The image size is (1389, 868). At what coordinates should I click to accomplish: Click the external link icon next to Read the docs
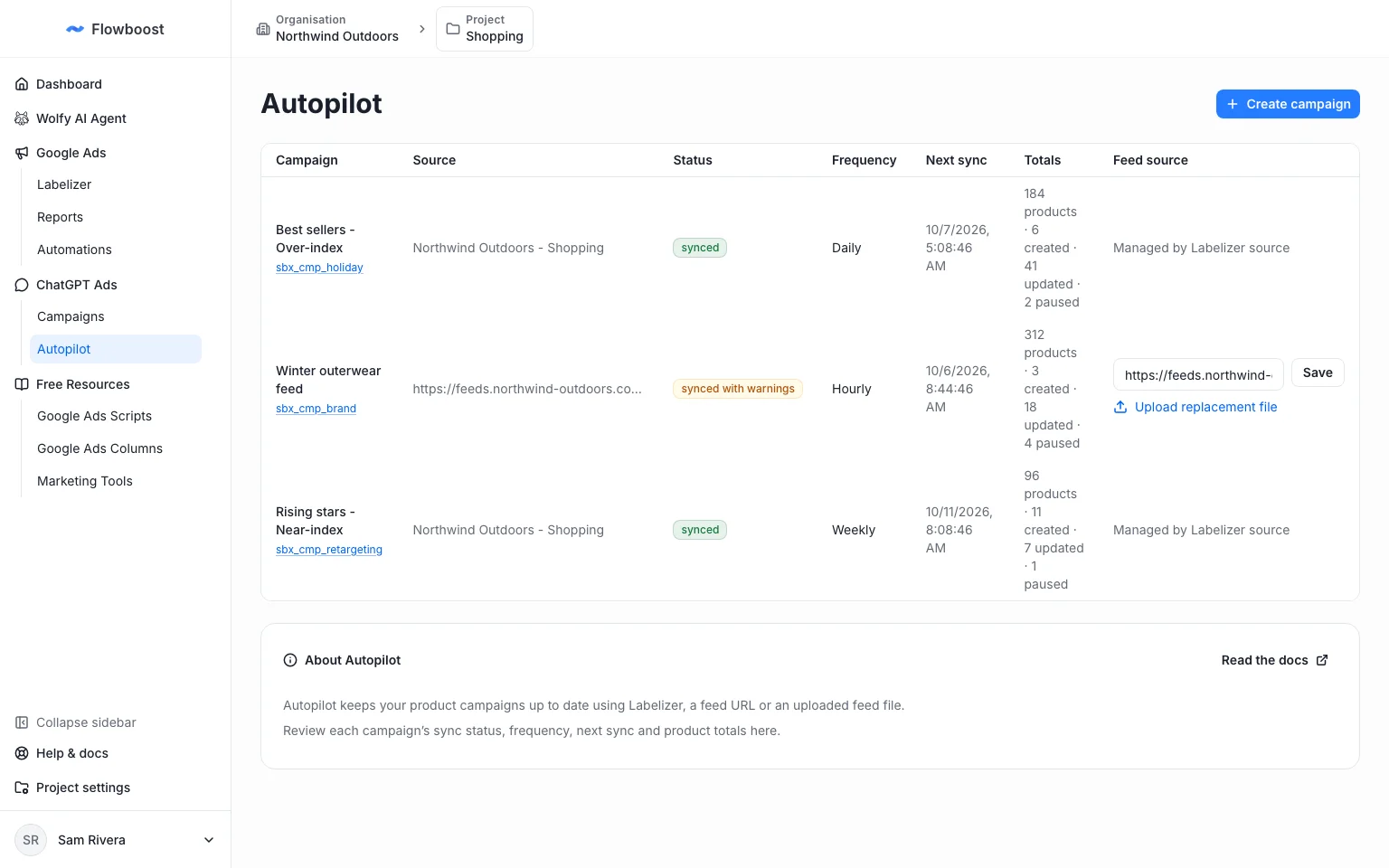tap(1322, 660)
